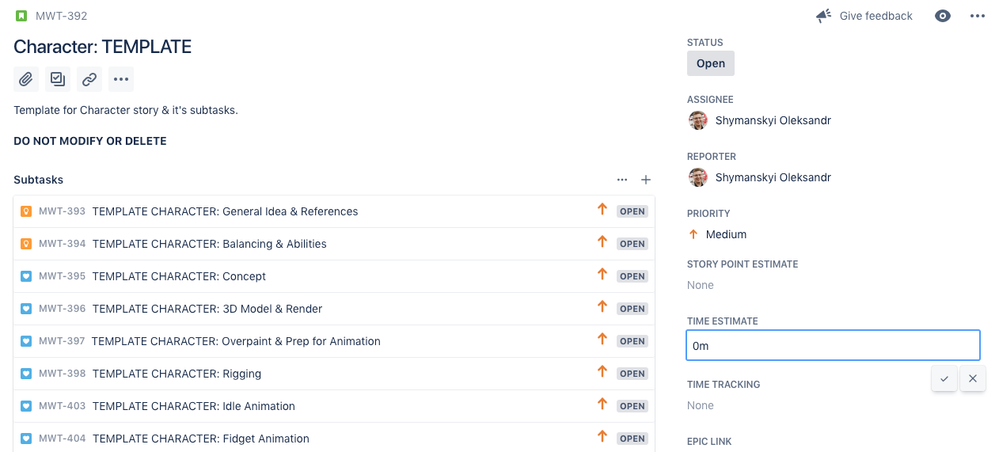Screen dimensions: 999x452
Task: Cancel the time estimate edit with X
Action: [972, 379]
